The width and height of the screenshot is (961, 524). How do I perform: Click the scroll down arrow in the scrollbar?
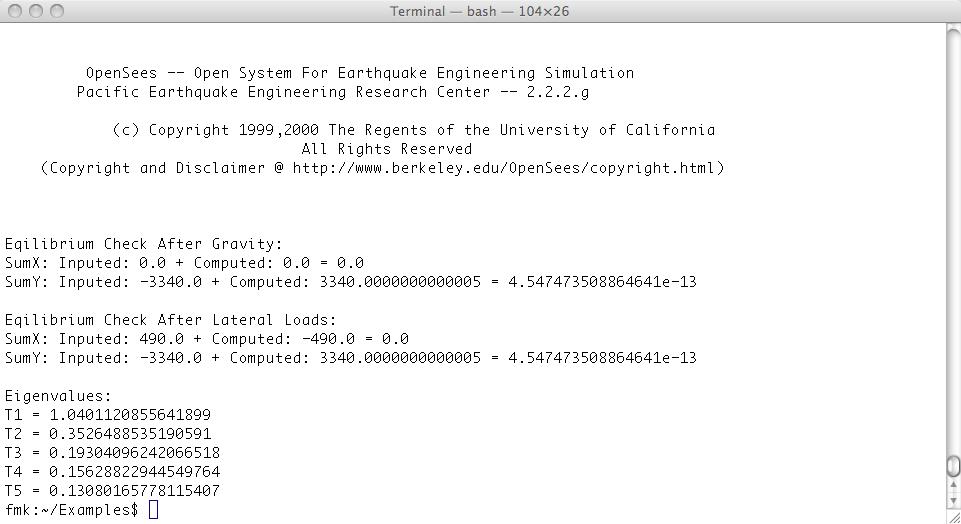click(953, 500)
